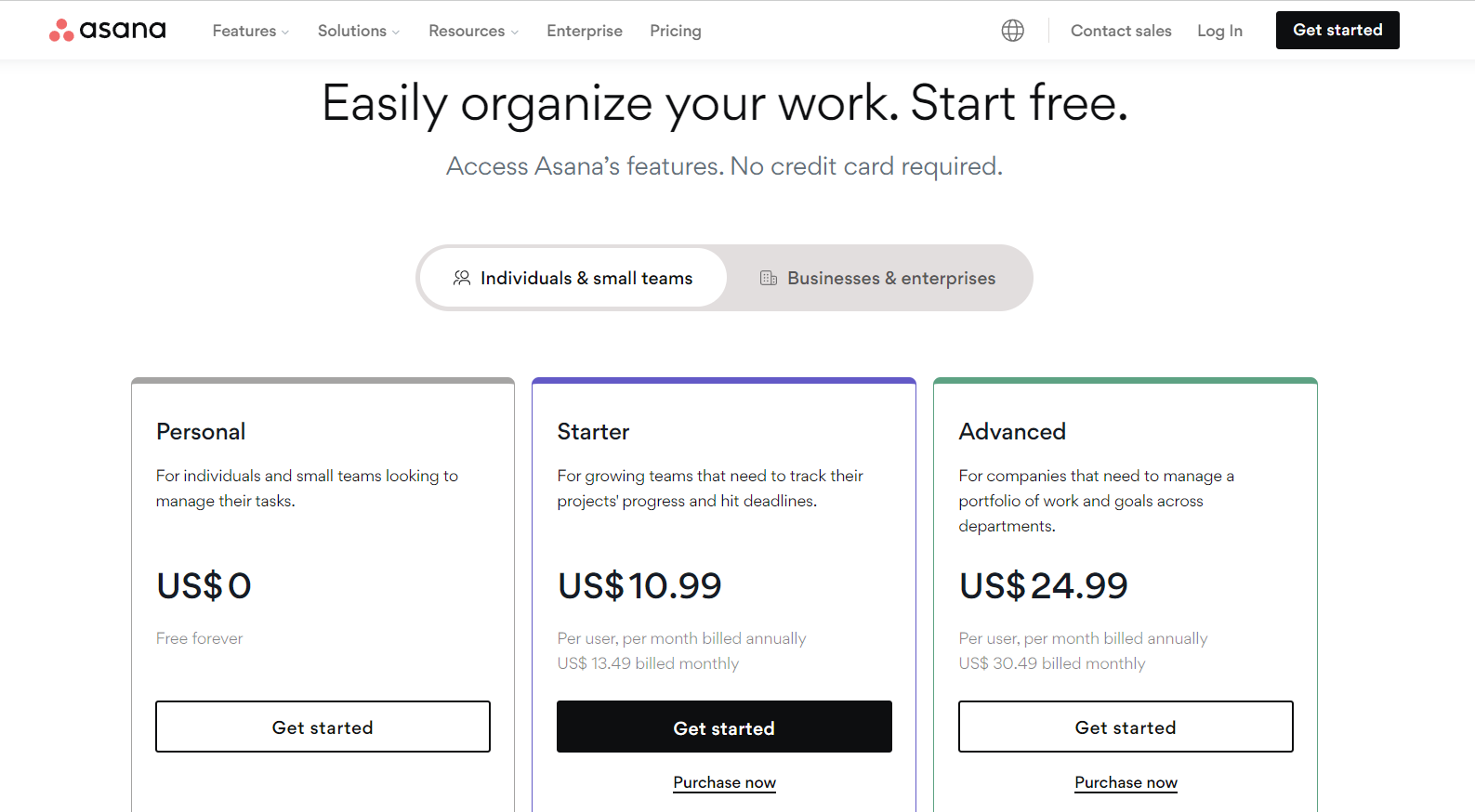Click Get started on the Advanced plan
Viewport: 1475px width, 812px height.
(x=1125, y=727)
